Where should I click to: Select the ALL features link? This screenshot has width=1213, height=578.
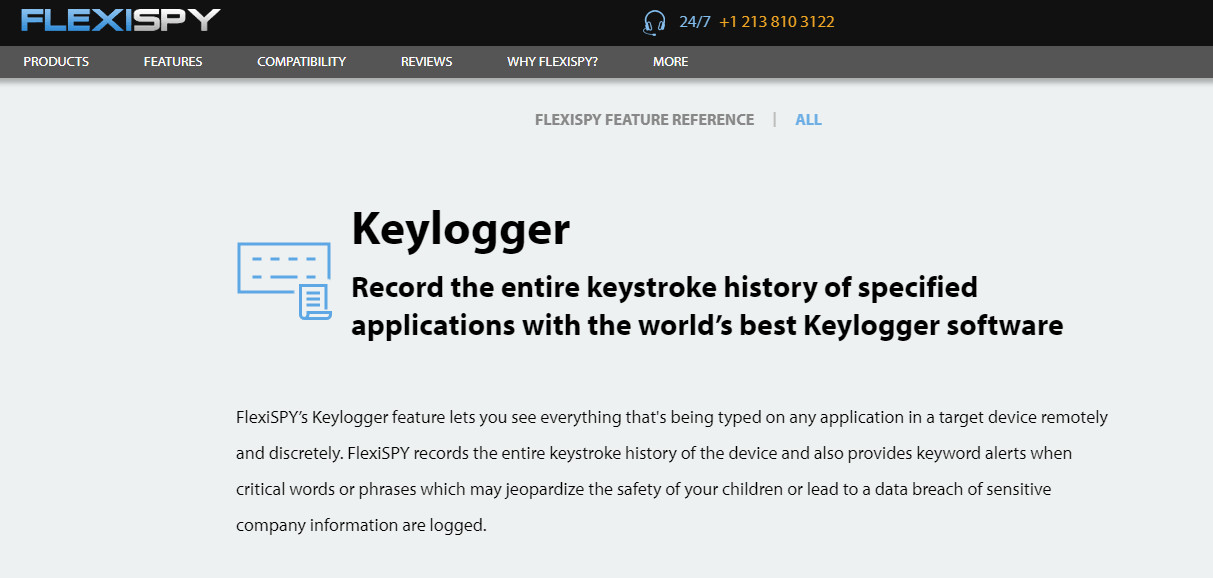tap(808, 120)
